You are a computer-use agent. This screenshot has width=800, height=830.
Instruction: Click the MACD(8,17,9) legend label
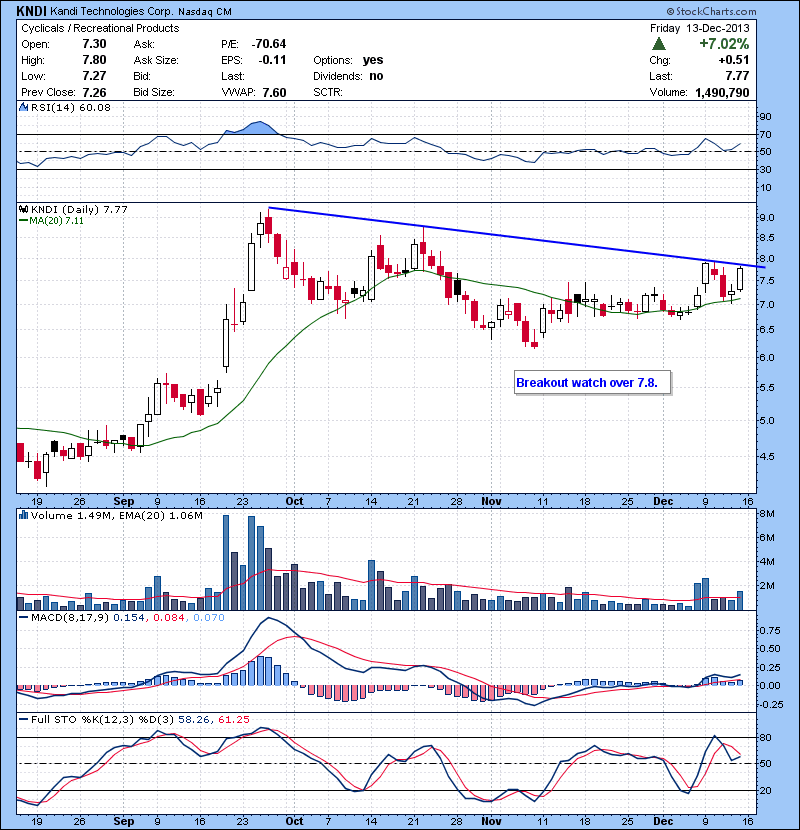pyautogui.click(x=70, y=617)
